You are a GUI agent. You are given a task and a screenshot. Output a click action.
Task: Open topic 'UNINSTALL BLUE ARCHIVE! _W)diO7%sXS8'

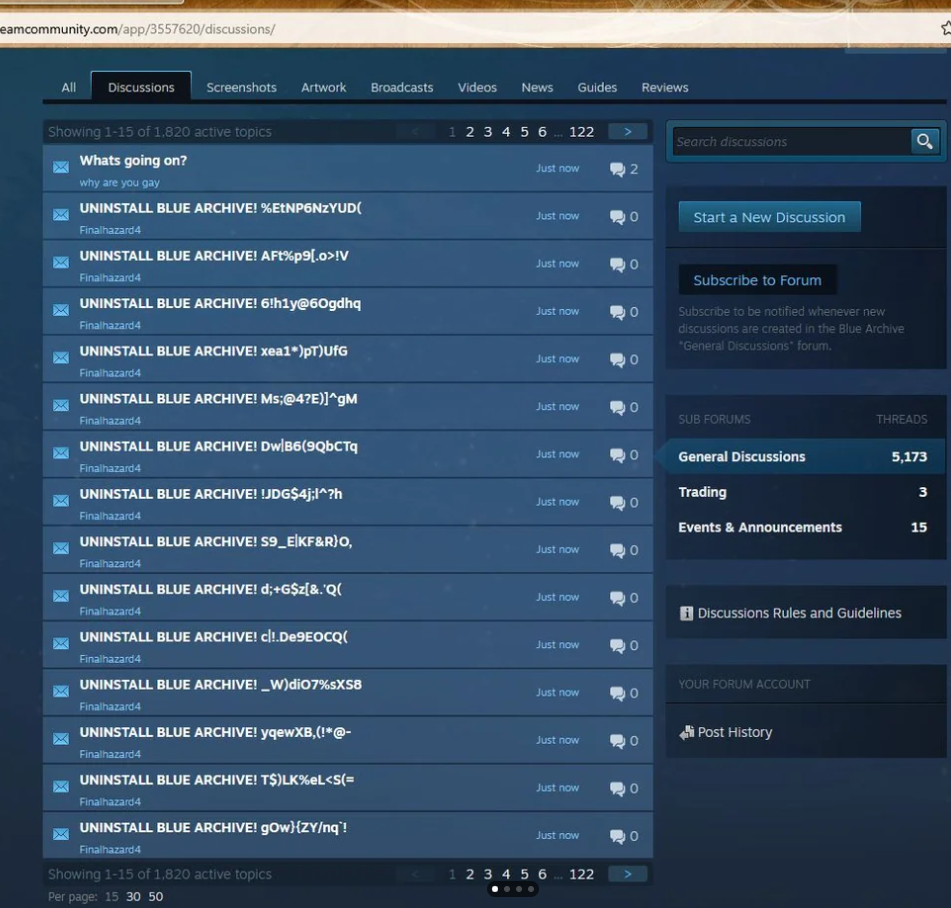220,685
